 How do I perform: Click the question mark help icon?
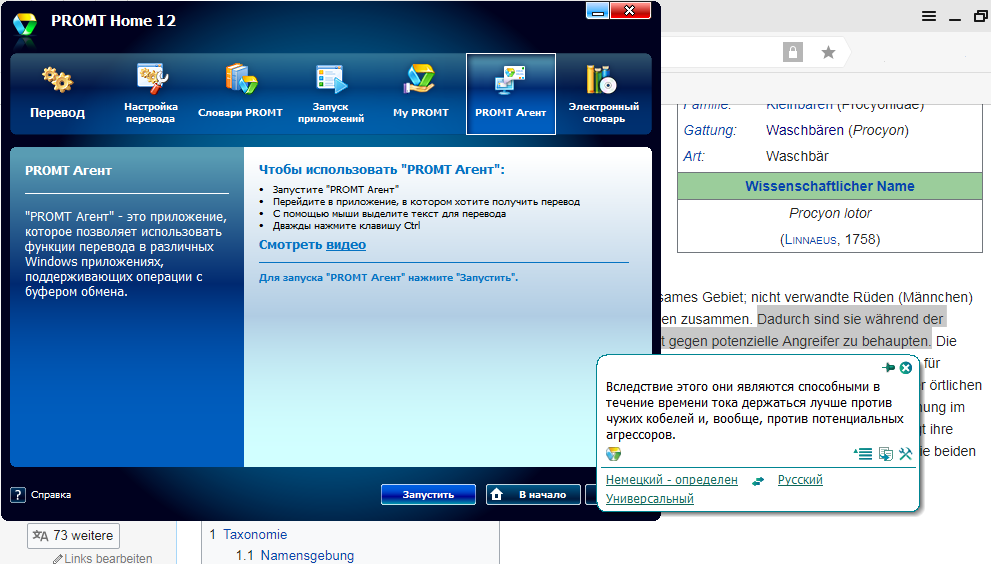18,494
